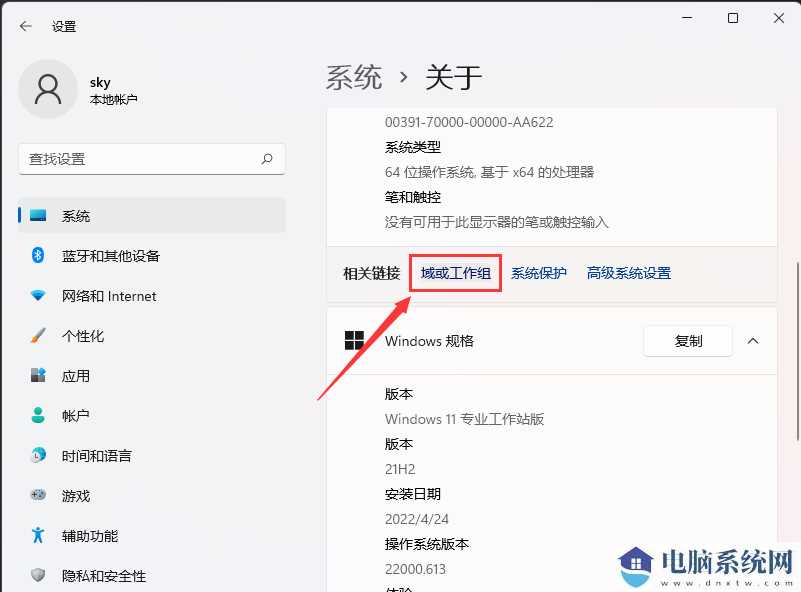Collapse the Windows 规格 section chevron

point(753,341)
